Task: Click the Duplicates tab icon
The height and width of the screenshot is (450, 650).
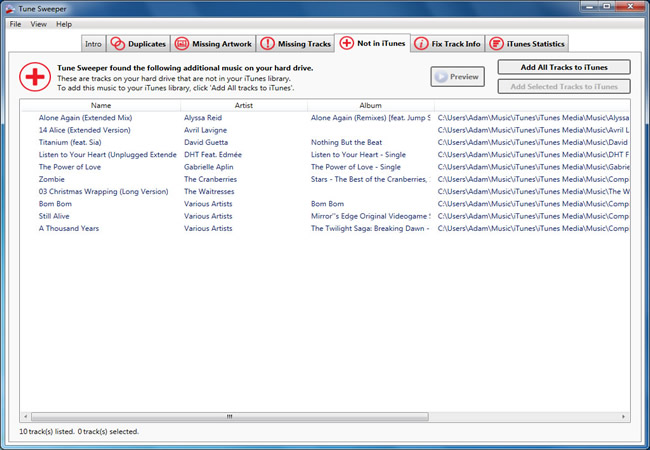Action: pyautogui.click(x=117, y=44)
